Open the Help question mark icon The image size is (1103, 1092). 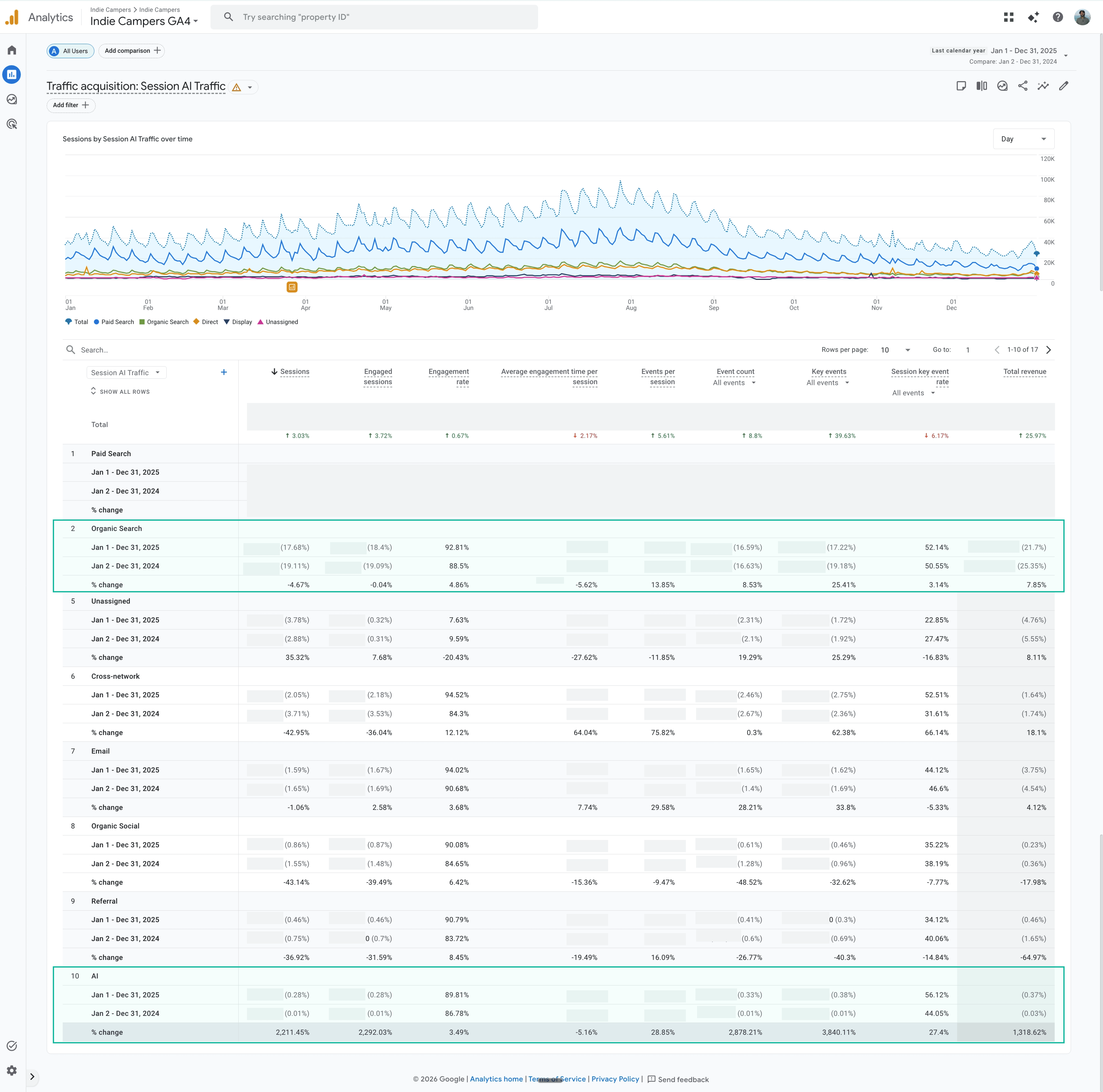pos(1058,17)
